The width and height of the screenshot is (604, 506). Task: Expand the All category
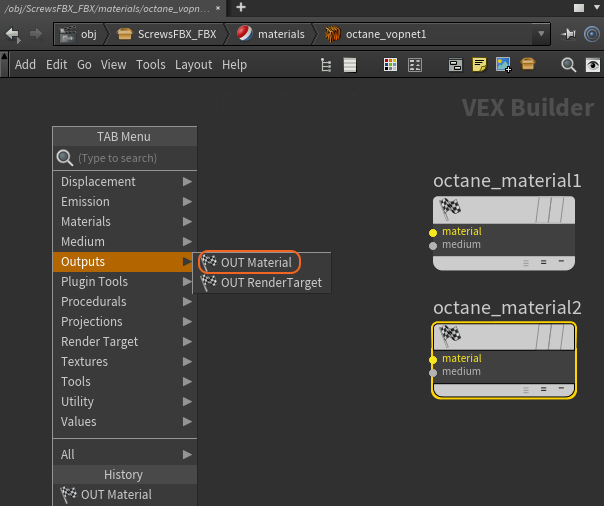point(125,454)
